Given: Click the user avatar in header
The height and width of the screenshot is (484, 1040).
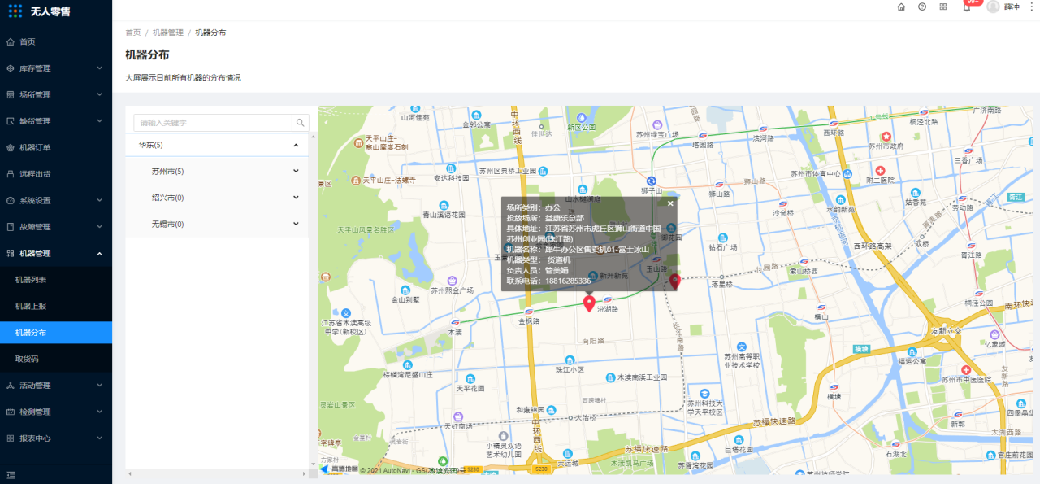Looking at the screenshot, I should [993, 7].
